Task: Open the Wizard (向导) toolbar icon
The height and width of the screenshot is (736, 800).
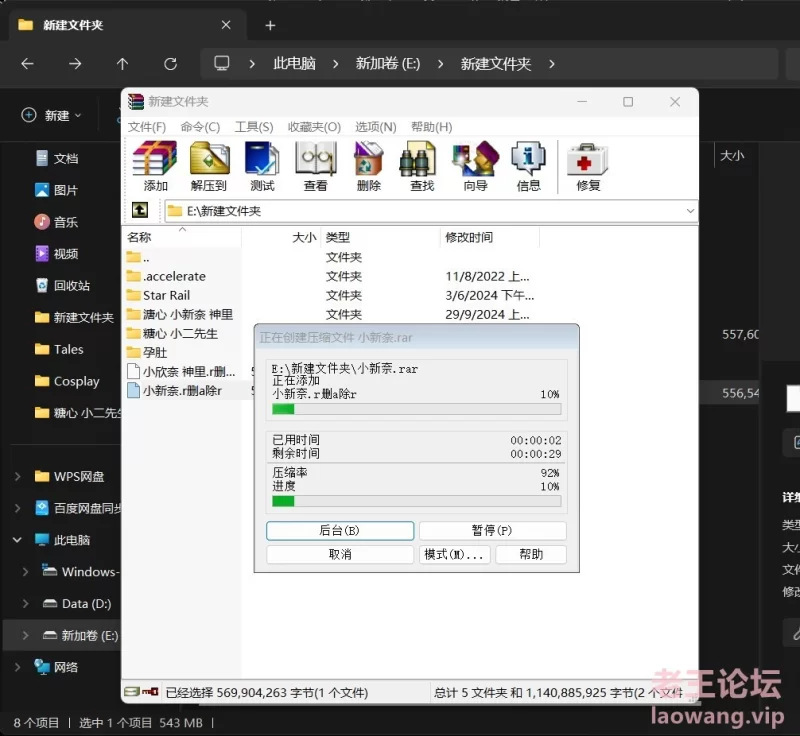Action: click(x=476, y=166)
